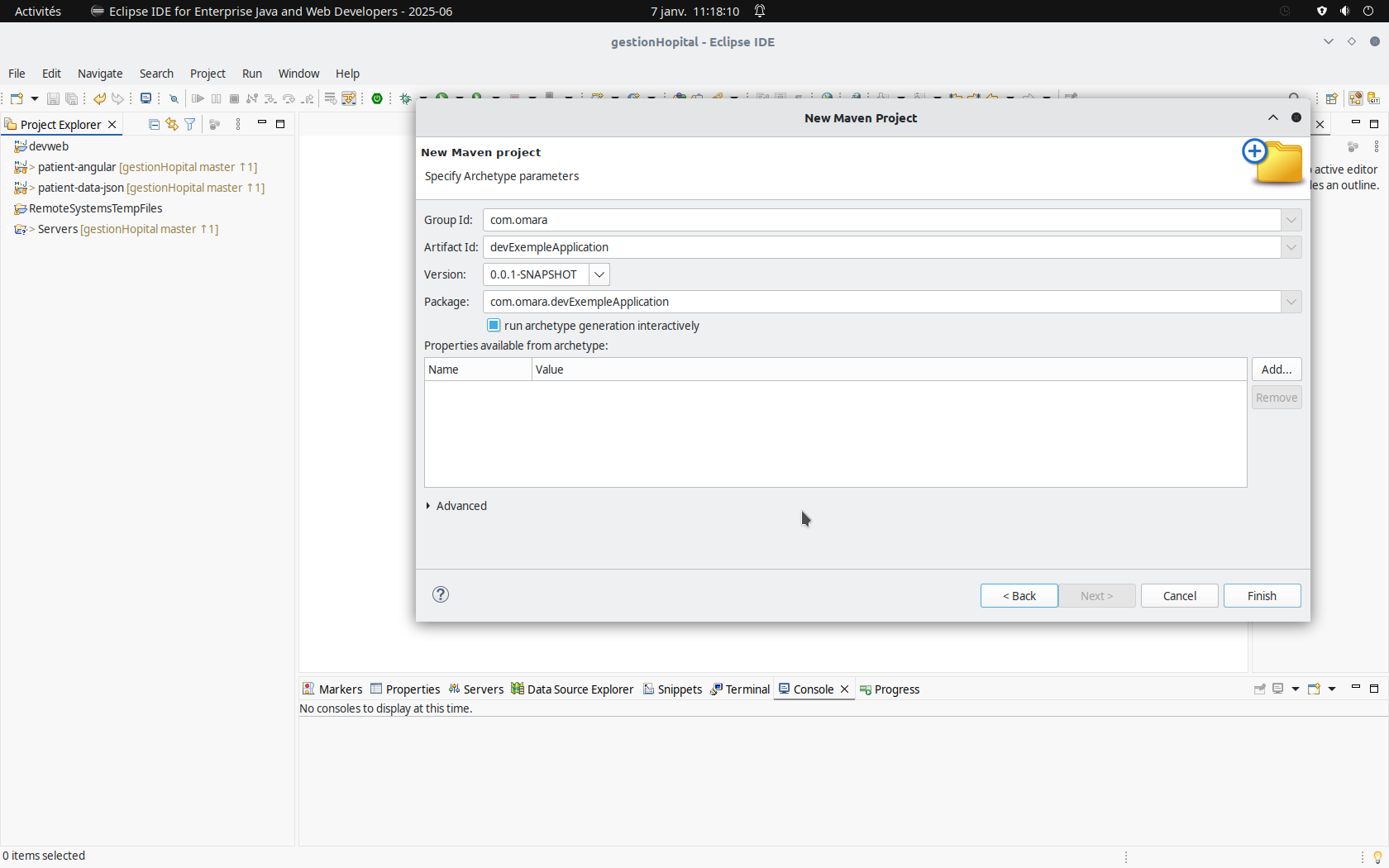
Task: Click Collapse All in Project Explorer
Action: [154, 125]
